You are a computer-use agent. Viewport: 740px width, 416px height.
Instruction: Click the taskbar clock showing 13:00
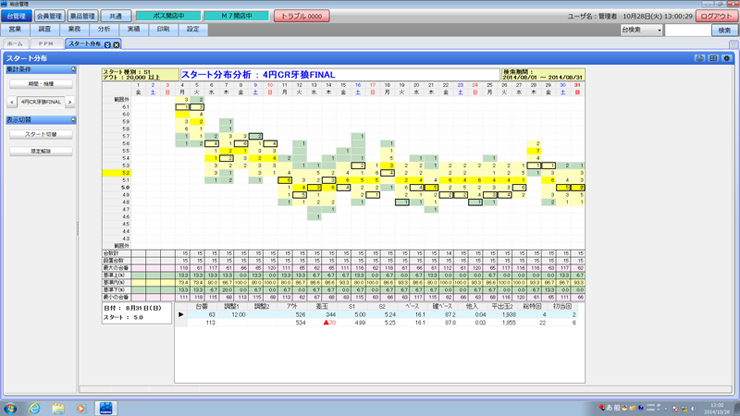tap(717, 408)
